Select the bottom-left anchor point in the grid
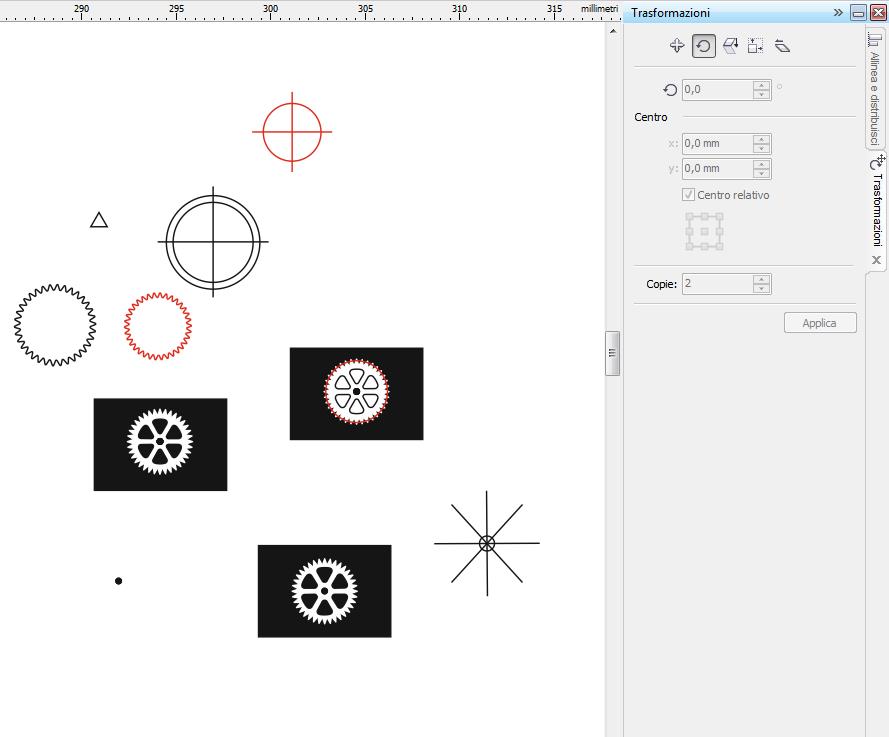This screenshot has width=889, height=737. click(x=689, y=246)
